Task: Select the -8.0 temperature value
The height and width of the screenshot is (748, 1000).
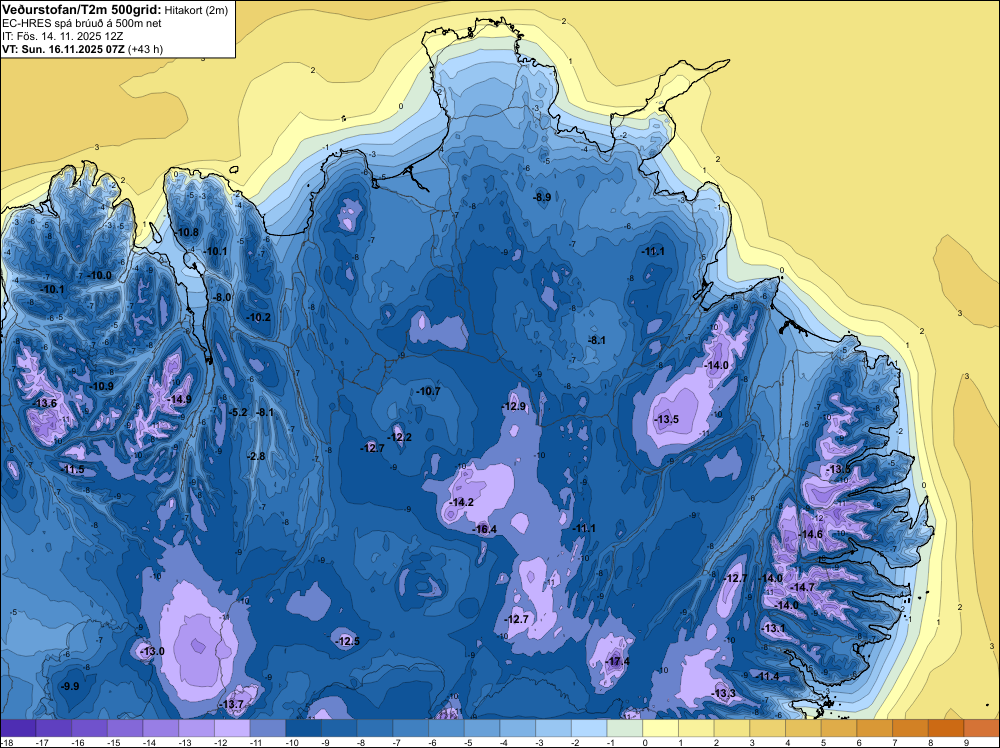Action: [x=222, y=297]
